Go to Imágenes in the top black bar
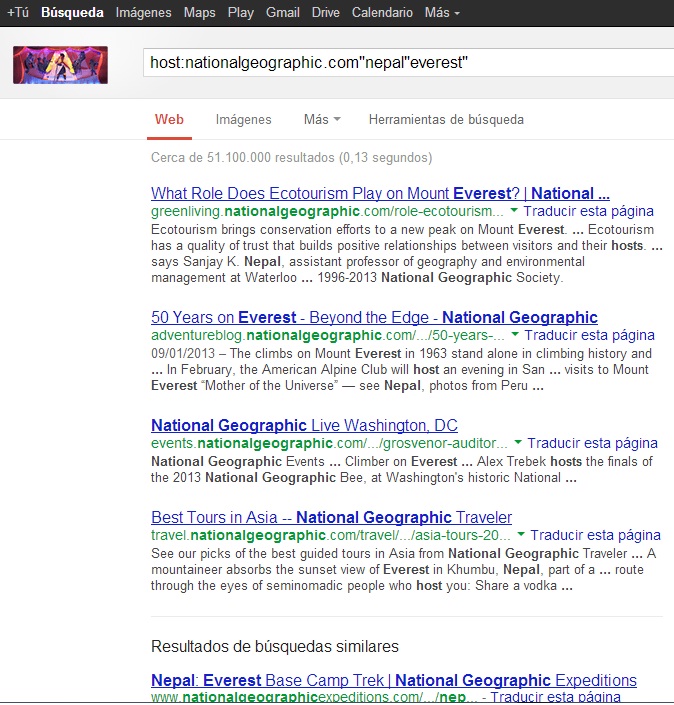The width and height of the screenshot is (674, 705). pos(143,12)
